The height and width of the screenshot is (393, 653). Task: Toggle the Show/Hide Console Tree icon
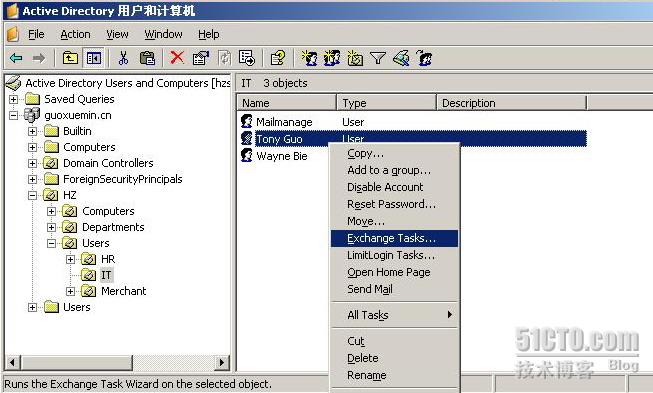[x=94, y=58]
